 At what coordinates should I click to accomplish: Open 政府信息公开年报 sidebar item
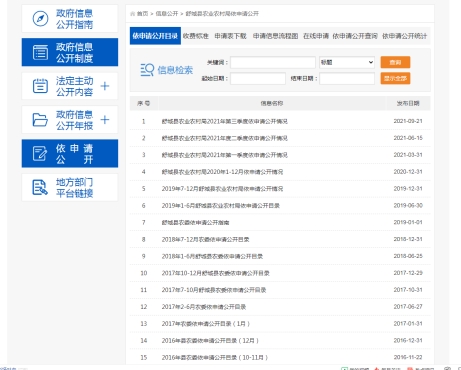[70, 120]
